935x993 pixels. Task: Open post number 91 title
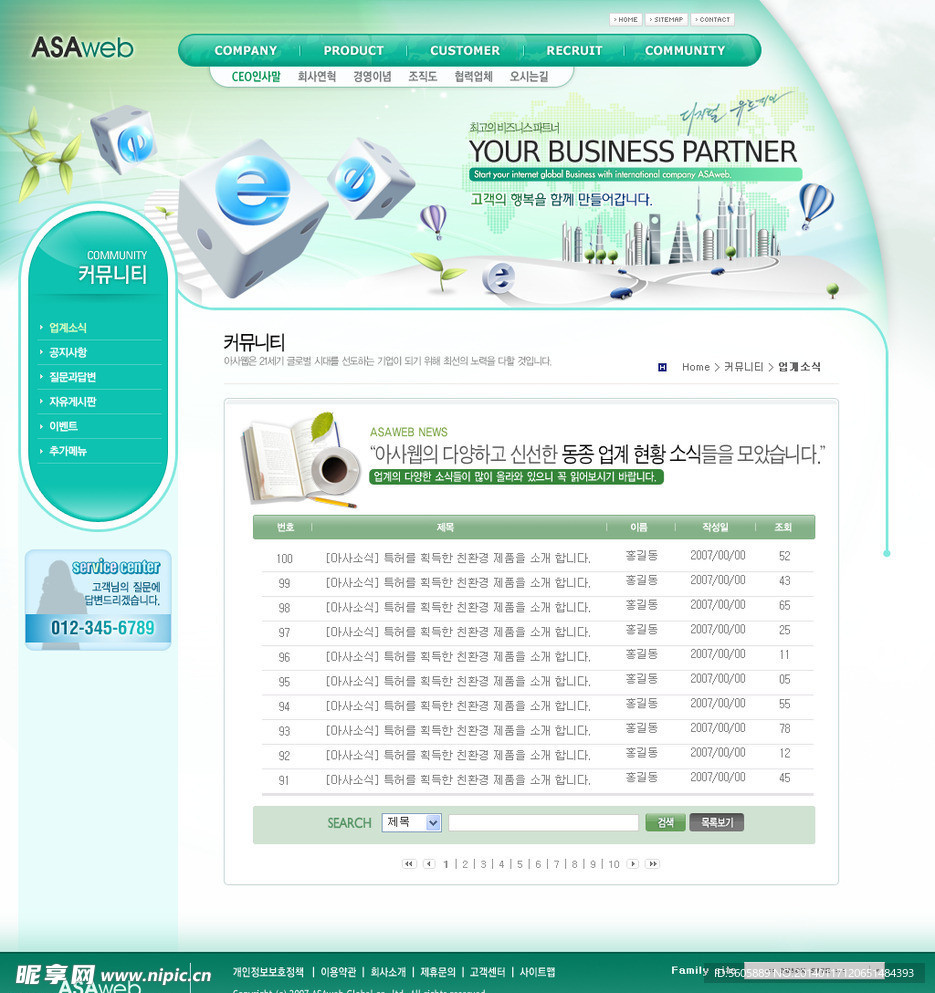(x=458, y=780)
